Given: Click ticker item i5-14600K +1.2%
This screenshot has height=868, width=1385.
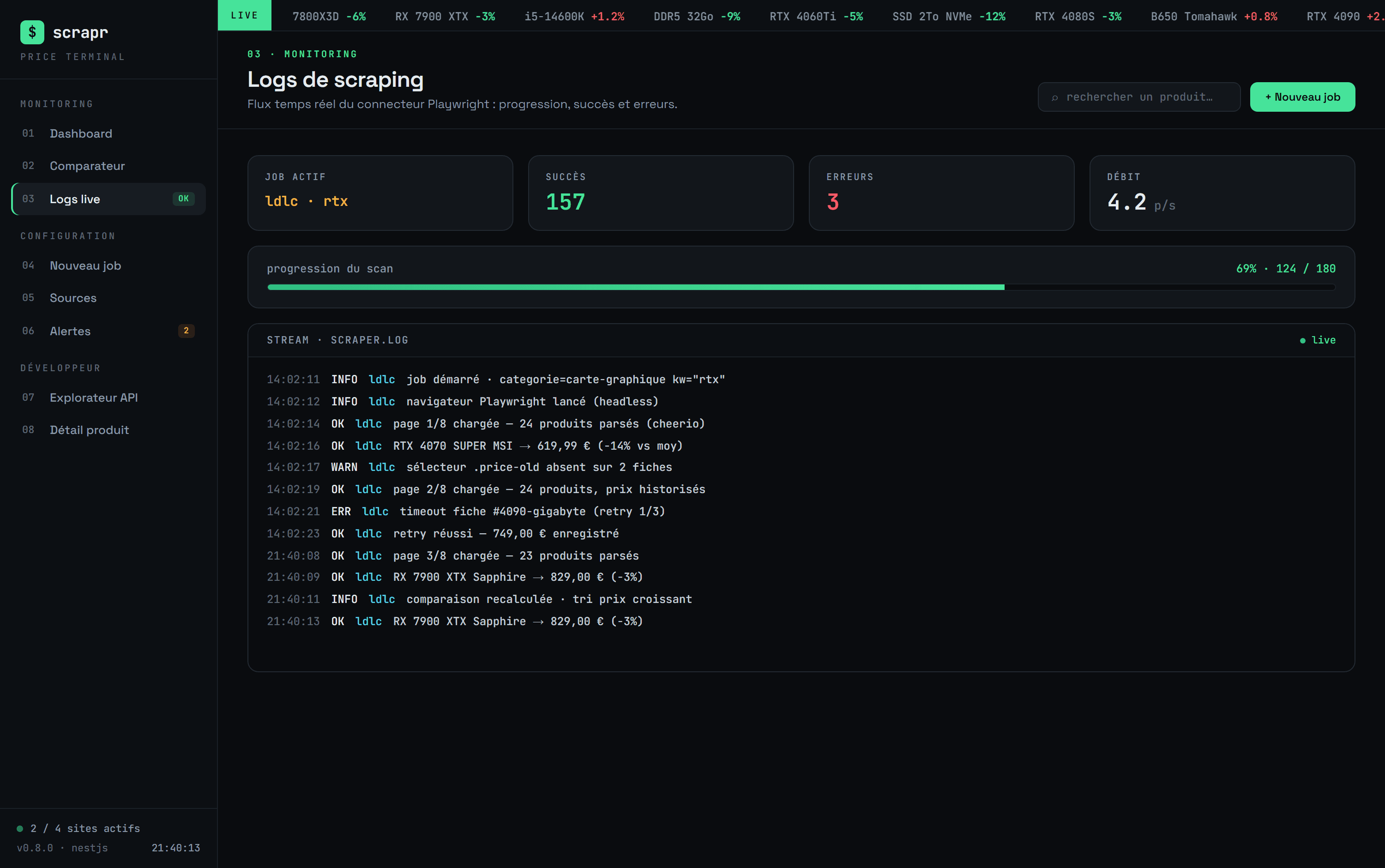Looking at the screenshot, I should pyautogui.click(x=574, y=17).
